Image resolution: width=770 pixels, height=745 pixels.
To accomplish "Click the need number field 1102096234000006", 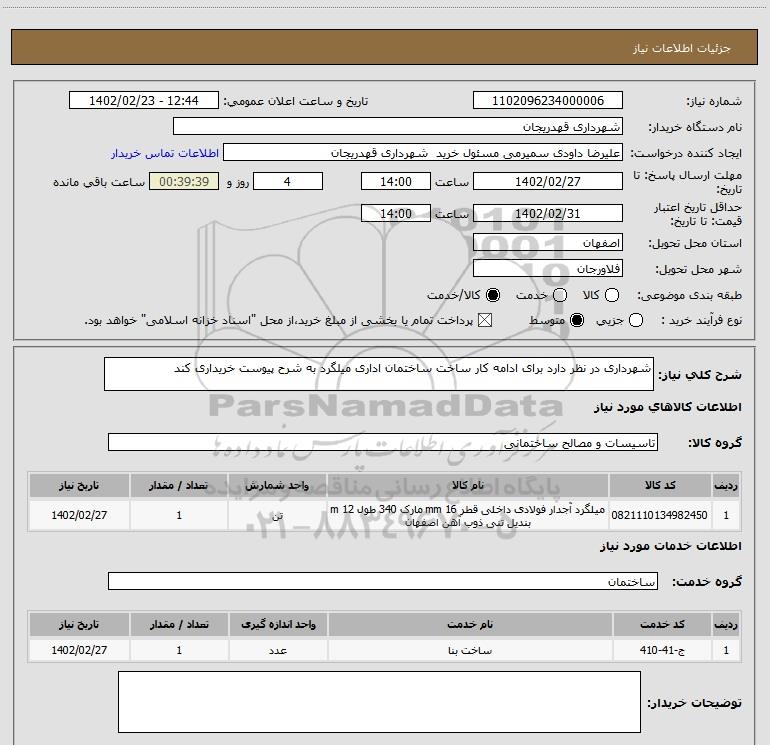I will (x=548, y=100).
